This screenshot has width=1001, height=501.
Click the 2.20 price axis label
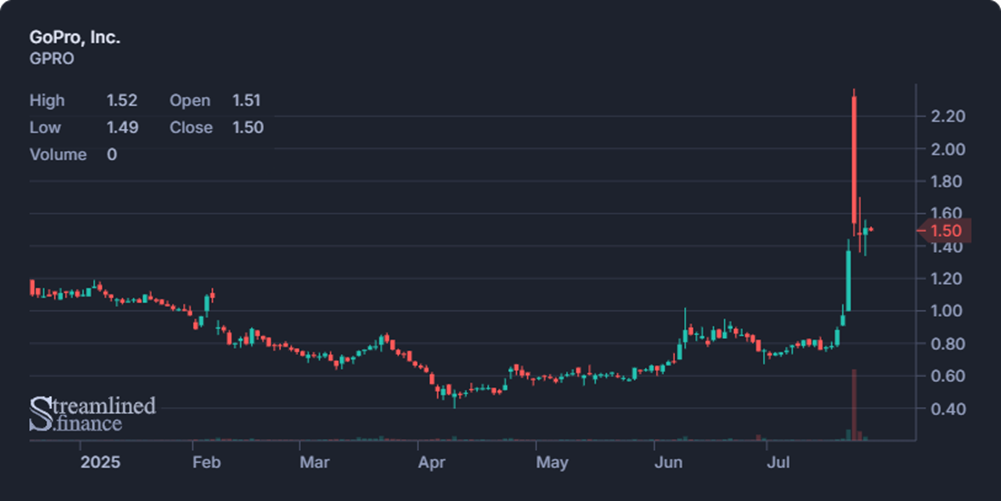[x=947, y=116]
